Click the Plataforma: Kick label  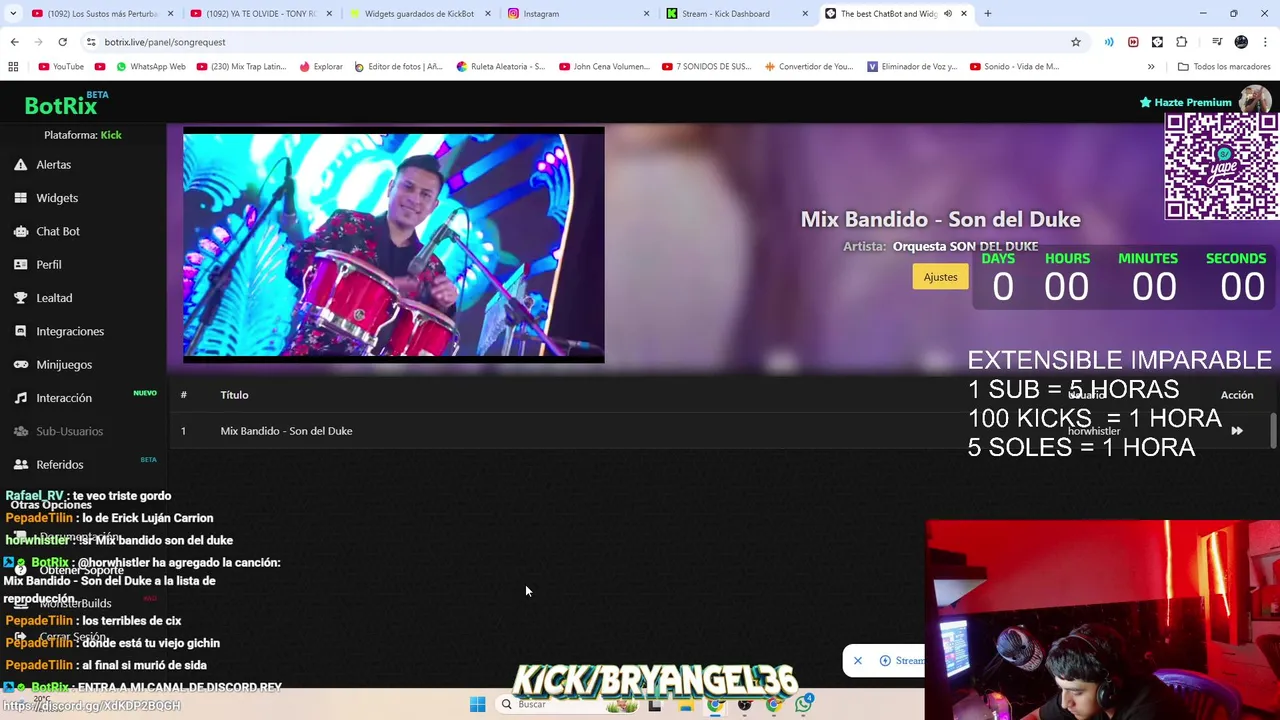point(83,135)
